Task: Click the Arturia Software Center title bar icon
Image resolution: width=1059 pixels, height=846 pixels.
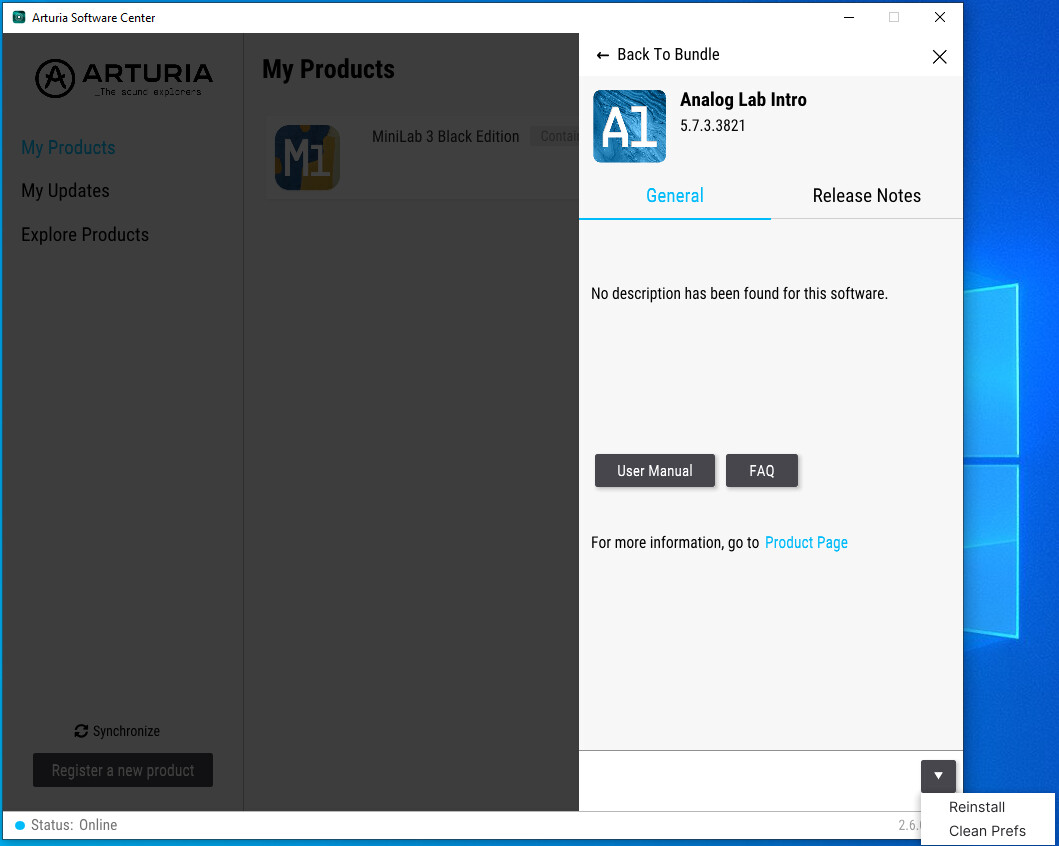Action: coord(19,18)
